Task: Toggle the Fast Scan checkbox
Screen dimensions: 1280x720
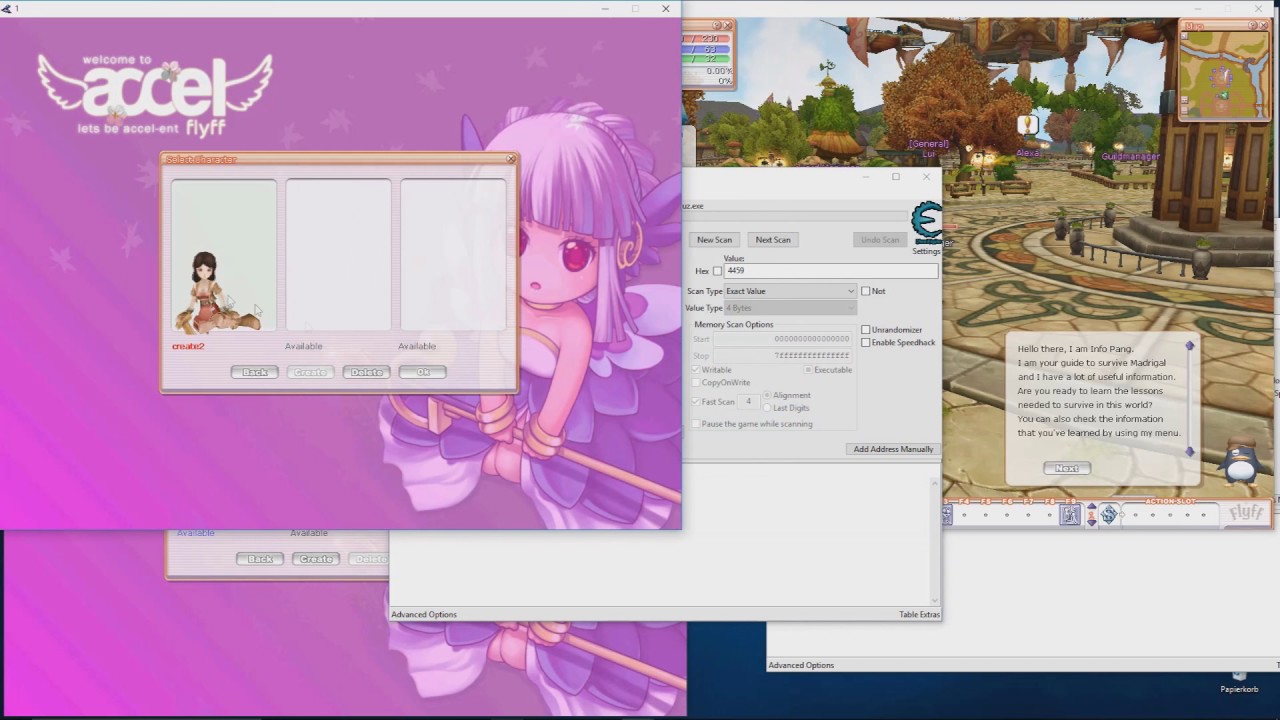Action: (697, 402)
